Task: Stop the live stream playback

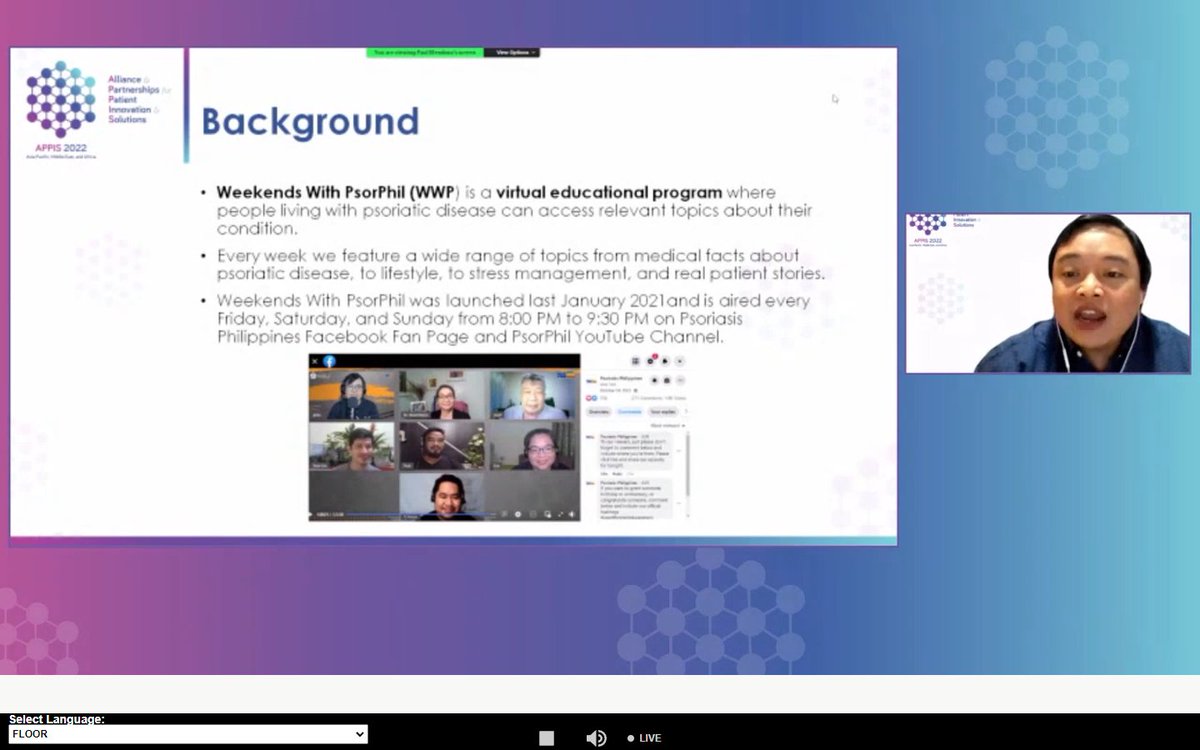Action: click(x=546, y=738)
